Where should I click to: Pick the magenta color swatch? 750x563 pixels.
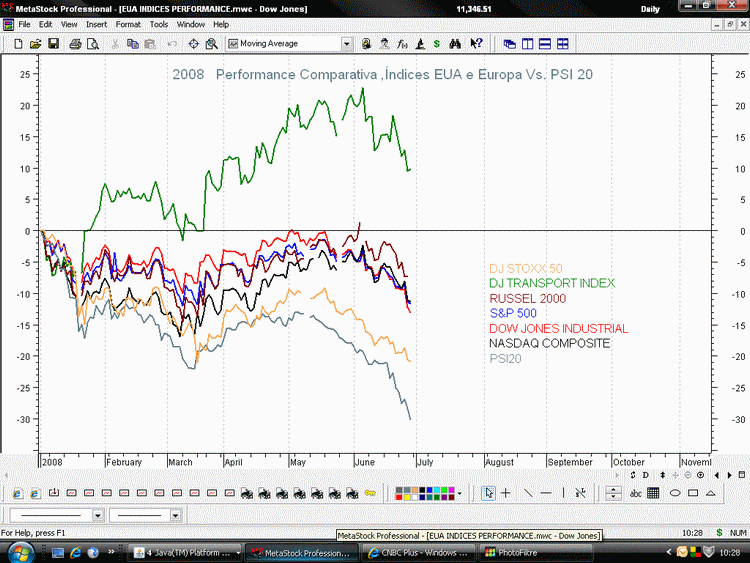click(452, 490)
